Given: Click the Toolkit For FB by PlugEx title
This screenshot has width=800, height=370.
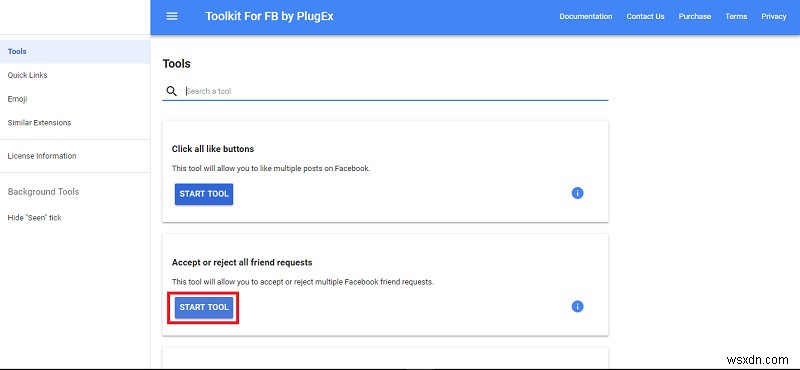Looking at the screenshot, I should [269, 16].
